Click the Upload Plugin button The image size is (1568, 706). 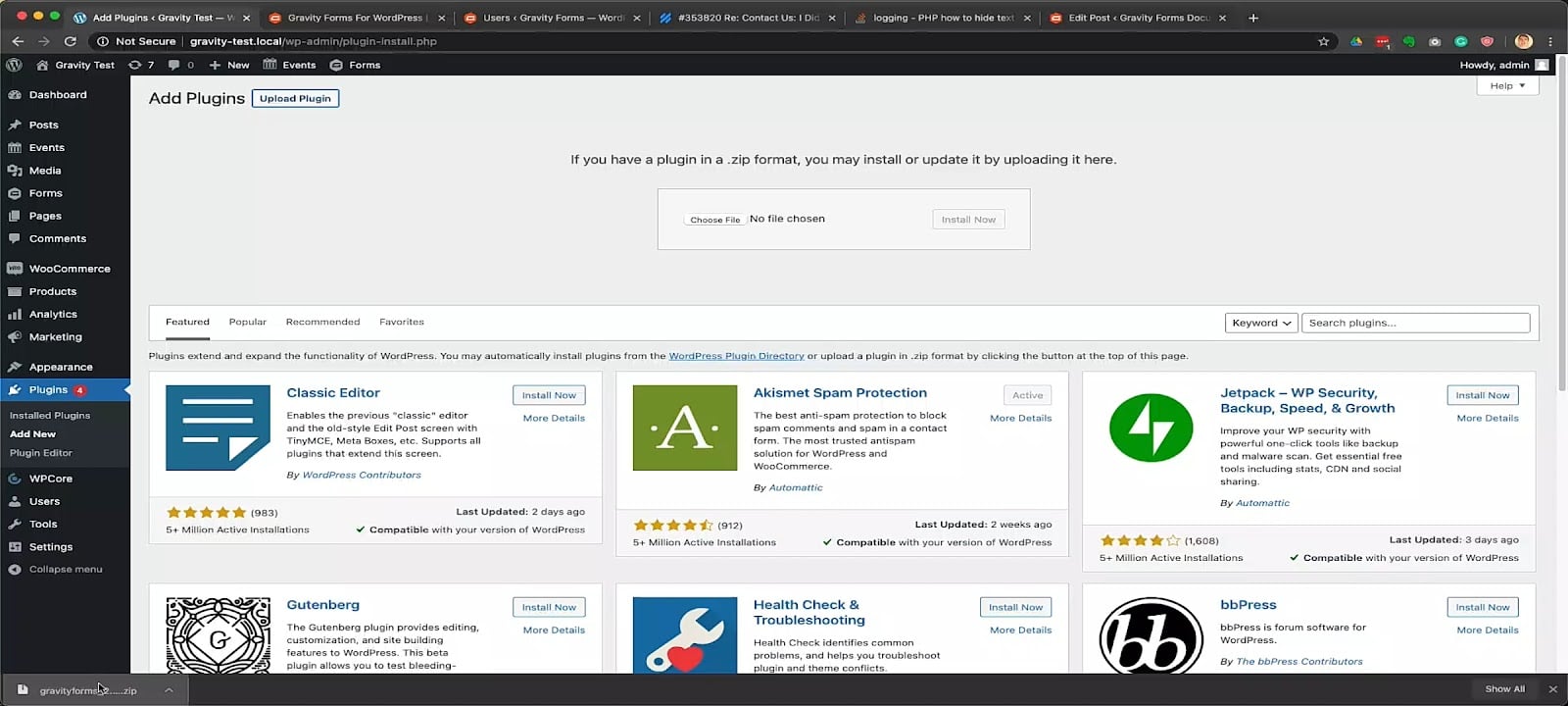[x=295, y=98]
